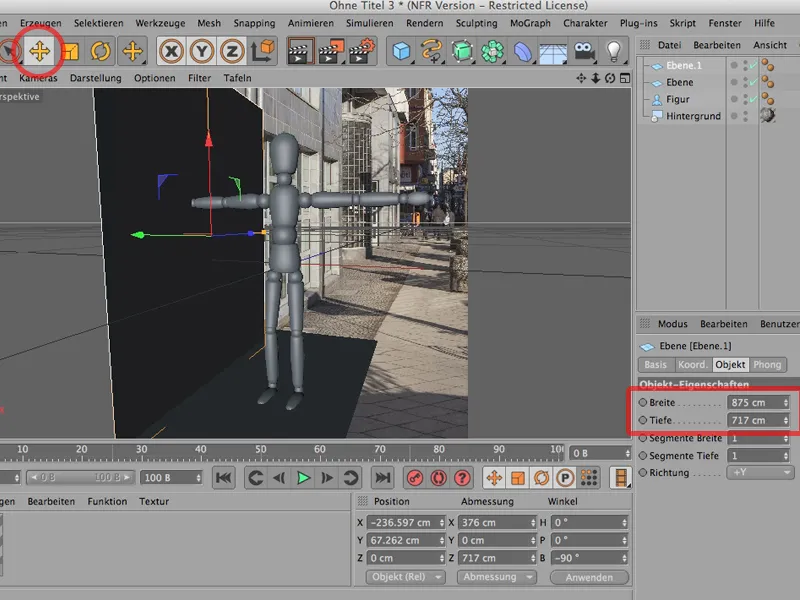Click the current frame 0 B stepper
The width and height of the screenshot is (800, 600).
[628, 453]
